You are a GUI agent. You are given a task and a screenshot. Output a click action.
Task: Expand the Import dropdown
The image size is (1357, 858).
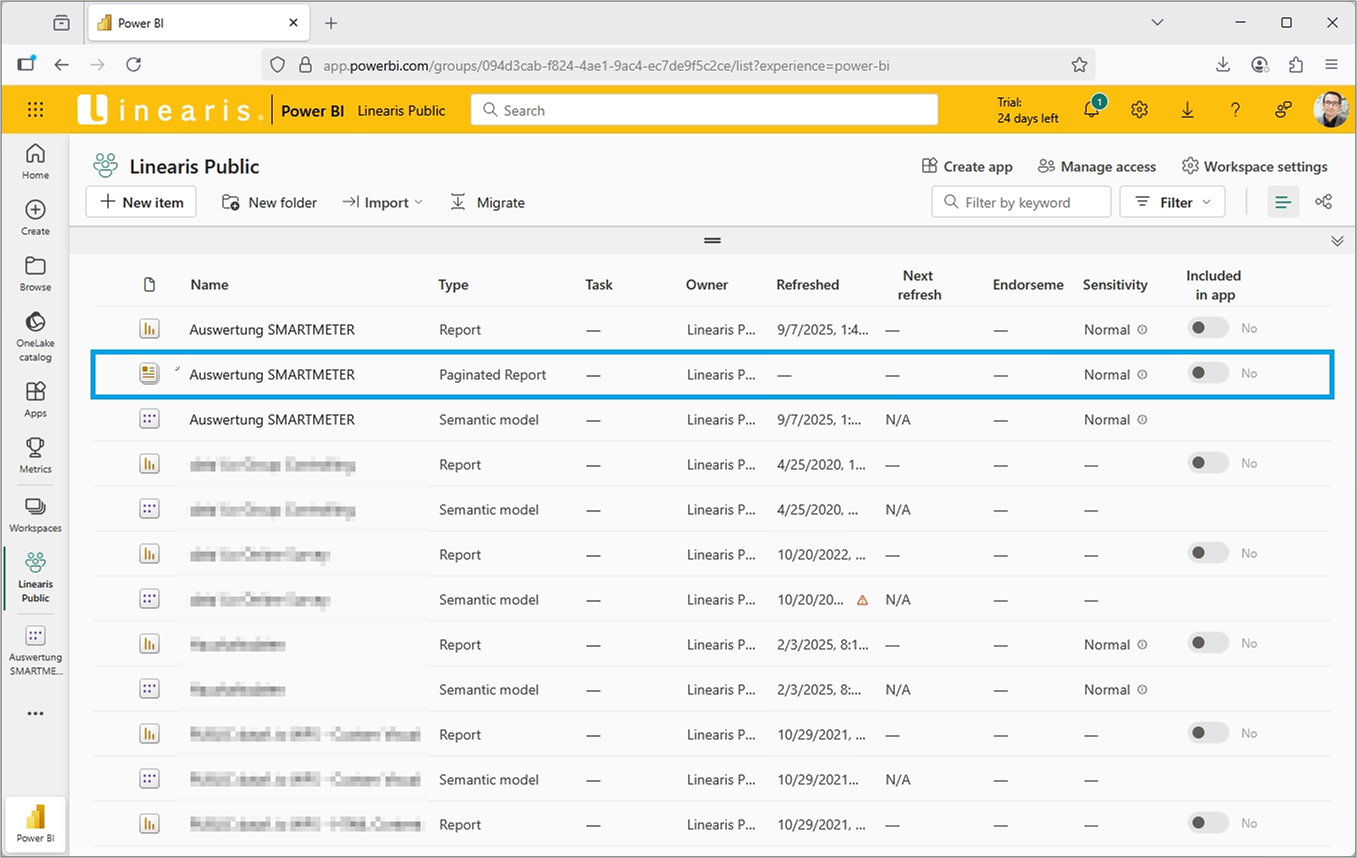[383, 202]
